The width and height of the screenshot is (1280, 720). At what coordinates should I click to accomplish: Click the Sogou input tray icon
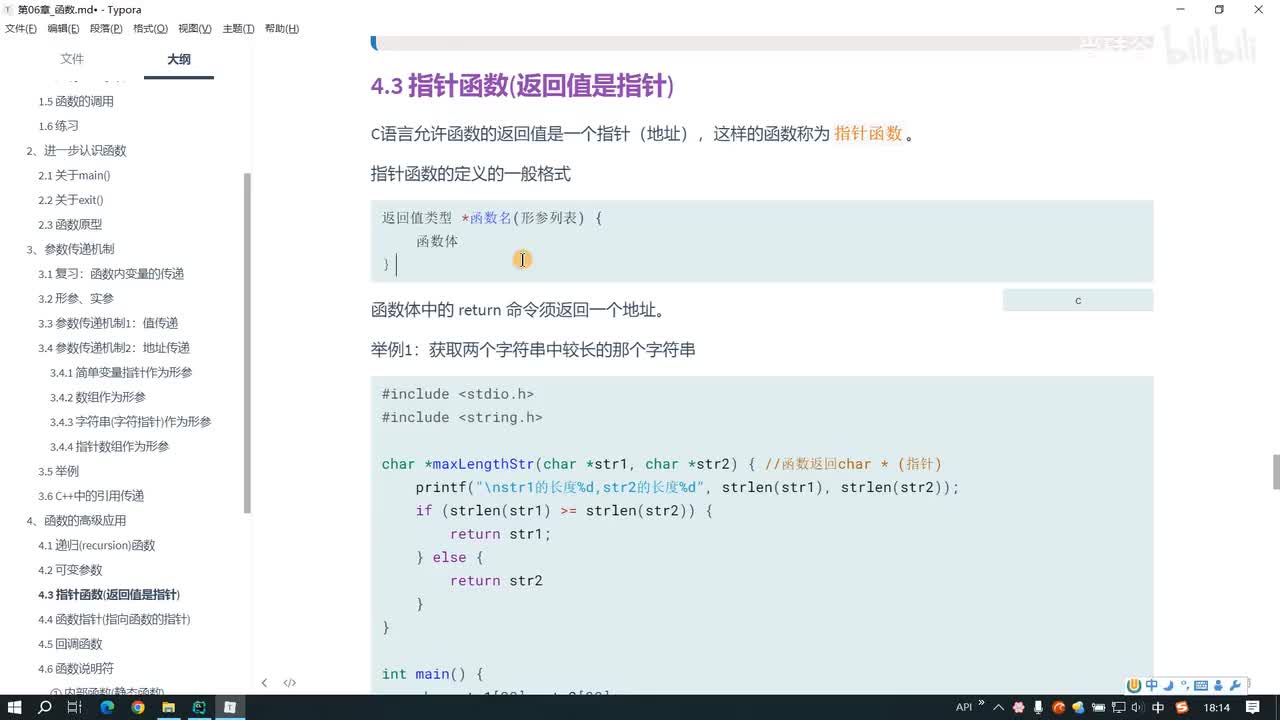1183,707
